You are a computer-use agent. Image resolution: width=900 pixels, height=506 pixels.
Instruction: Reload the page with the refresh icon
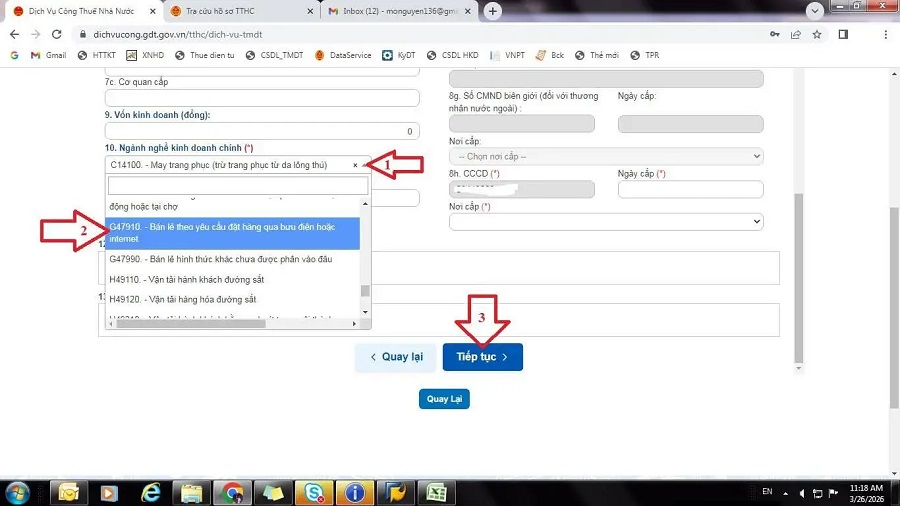56,34
